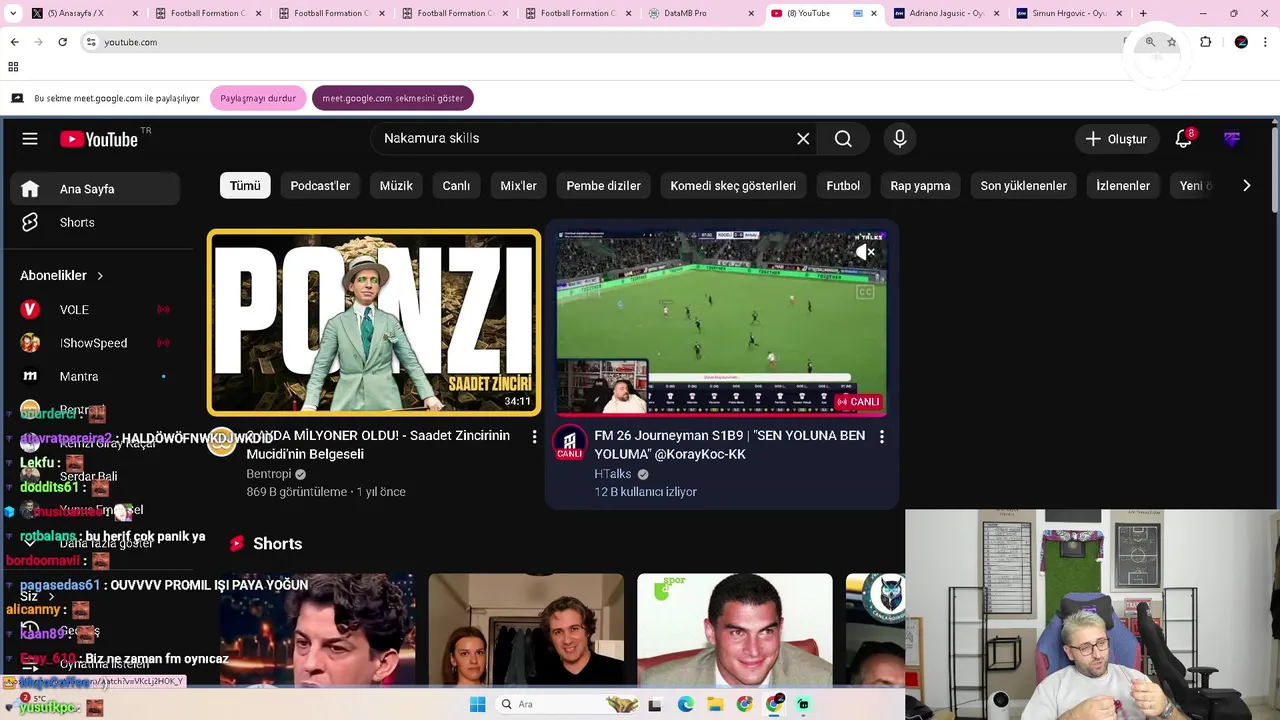The width and height of the screenshot is (1280, 720).
Task: Select the Son yüklenenler filter chip
Action: tap(1023, 186)
